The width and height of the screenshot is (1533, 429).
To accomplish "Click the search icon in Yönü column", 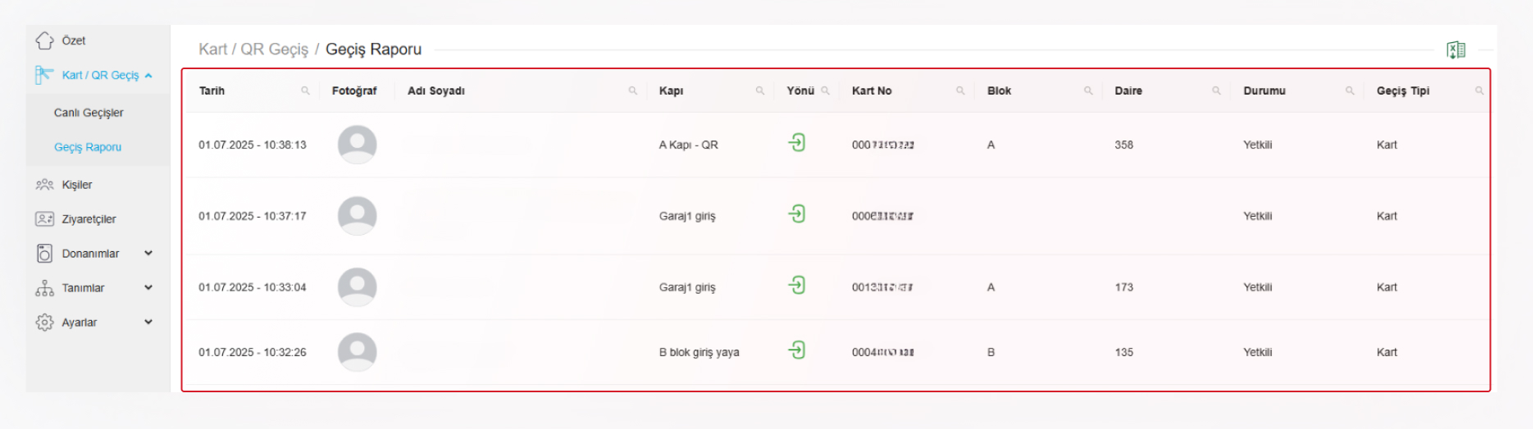I will point(825,91).
